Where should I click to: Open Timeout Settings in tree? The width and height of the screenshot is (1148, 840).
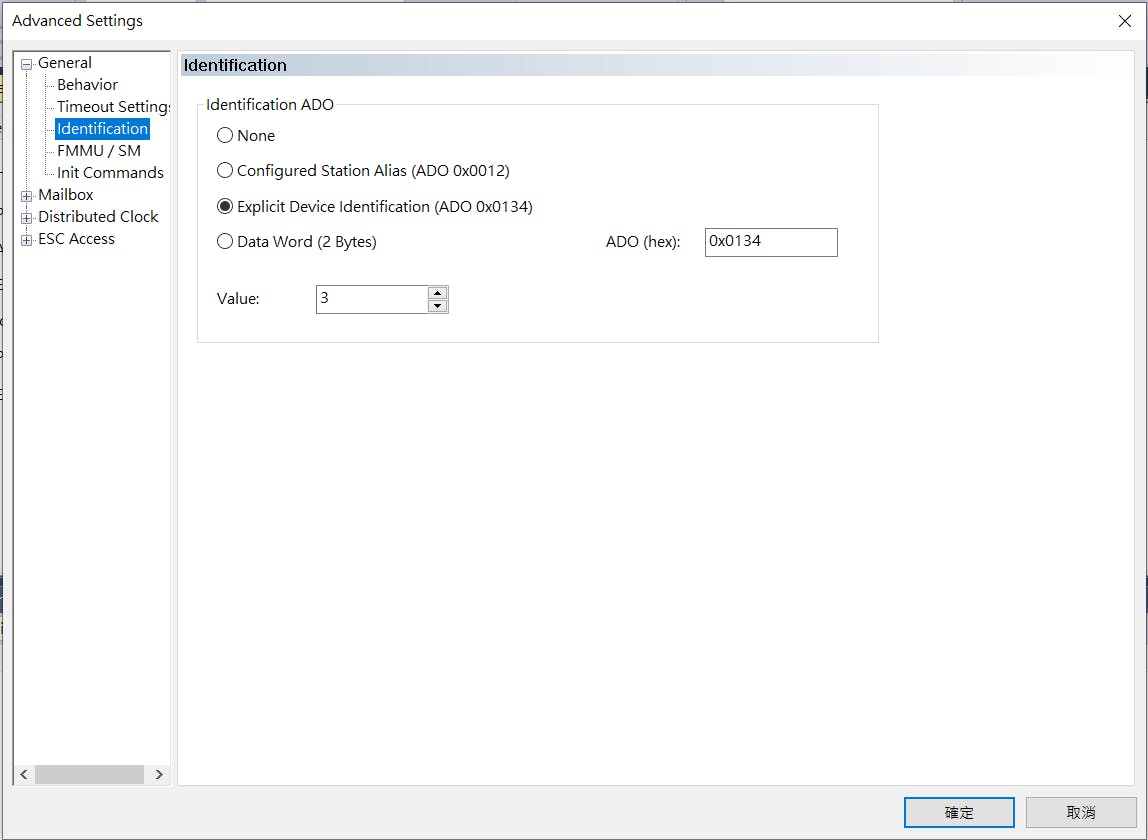pyautogui.click(x=113, y=107)
